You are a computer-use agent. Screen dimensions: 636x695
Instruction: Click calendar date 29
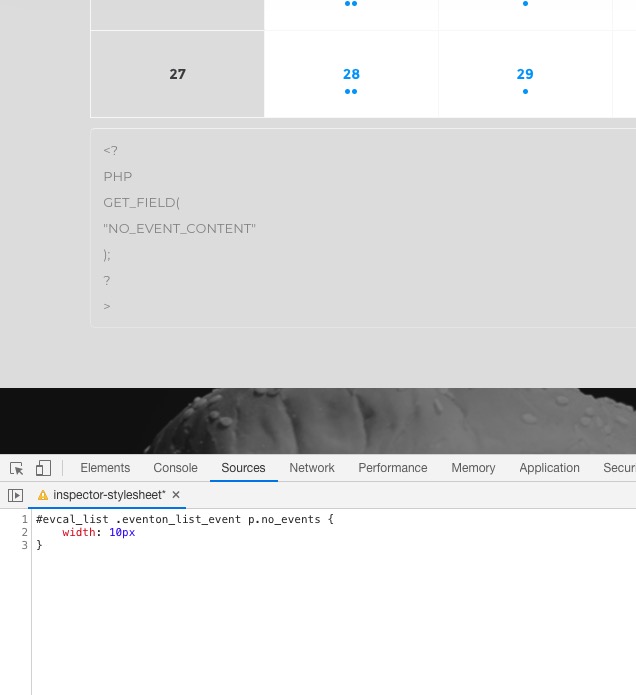coord(525,74)
